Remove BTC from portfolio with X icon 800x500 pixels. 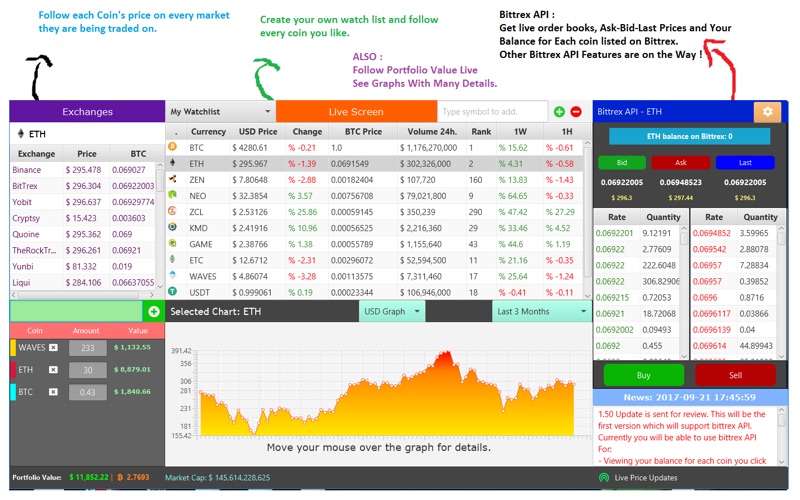53,392
